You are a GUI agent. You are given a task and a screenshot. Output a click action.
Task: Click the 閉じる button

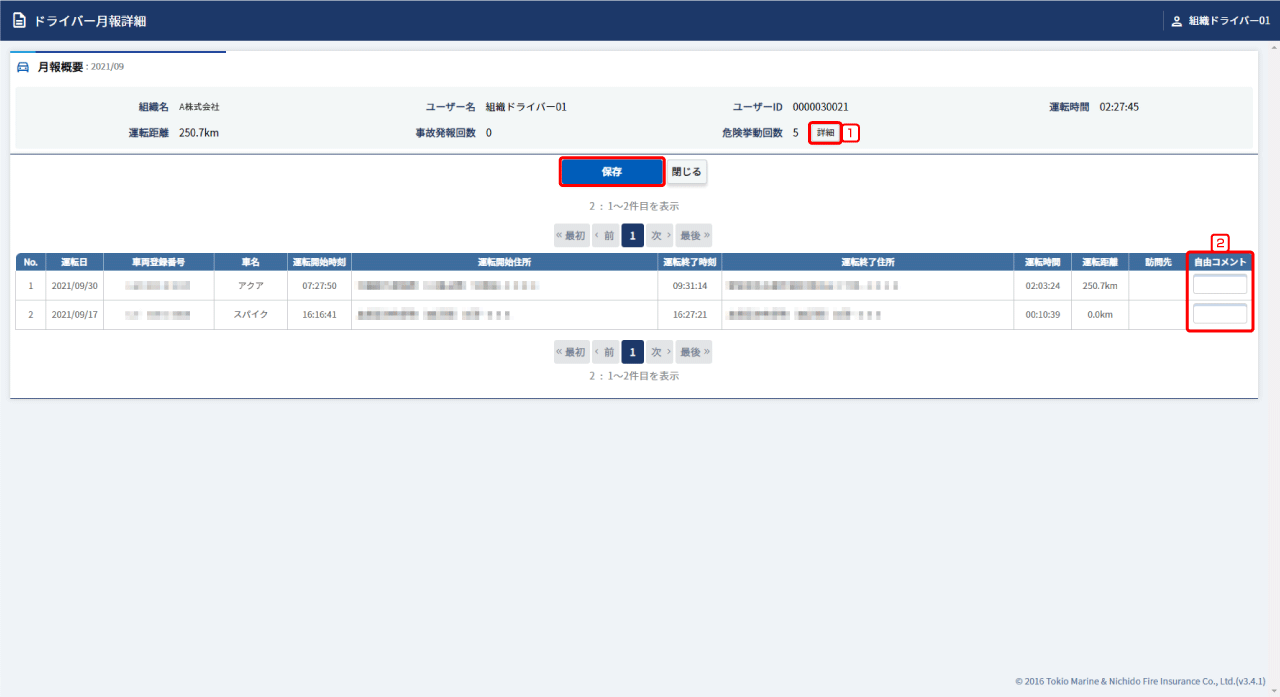[x=687, y=172]
